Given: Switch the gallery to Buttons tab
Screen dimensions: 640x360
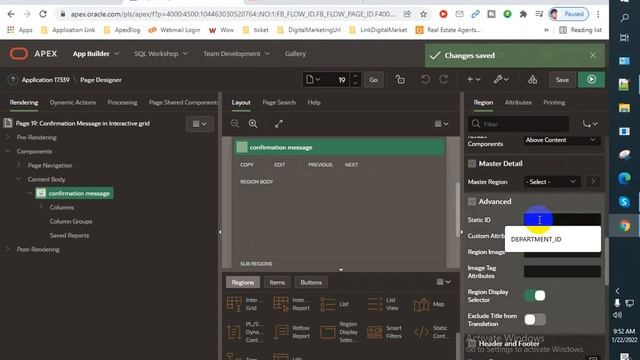Looking at the screenshot, I should point(311,282).
